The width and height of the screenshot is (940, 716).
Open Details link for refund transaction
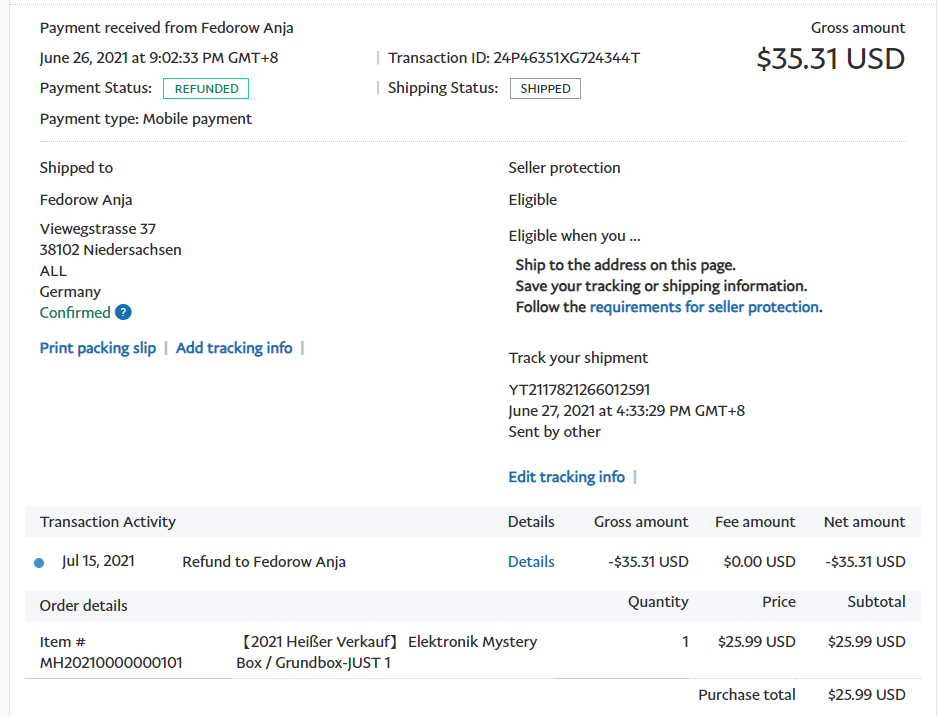coord(531,562)
